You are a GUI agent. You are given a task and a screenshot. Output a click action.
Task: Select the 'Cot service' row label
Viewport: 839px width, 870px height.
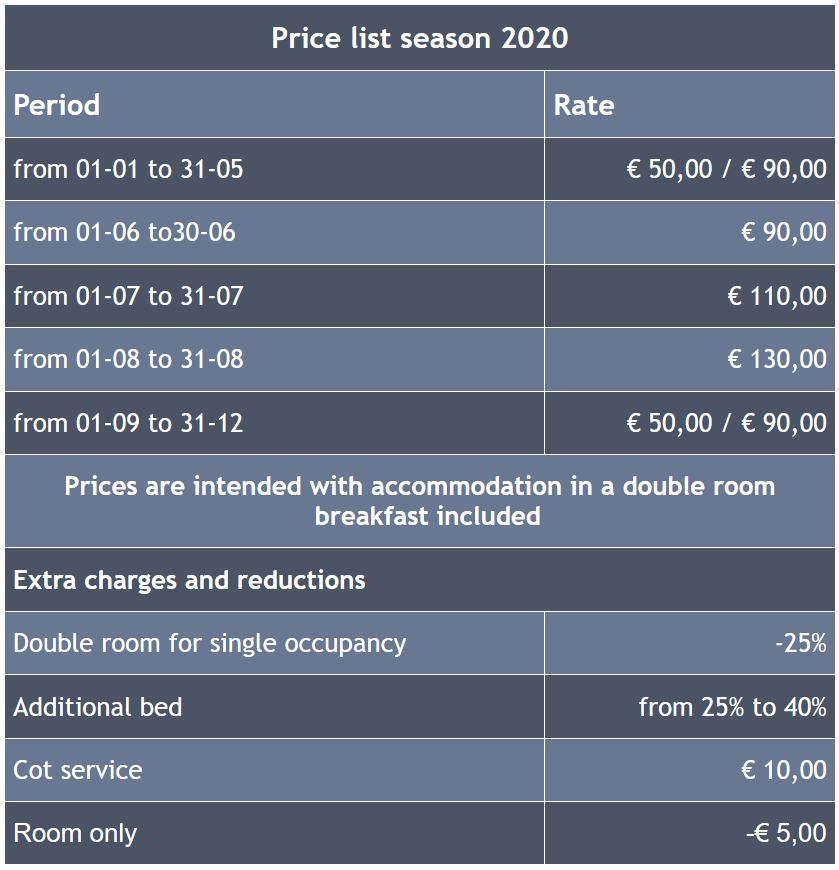(78, 770)
